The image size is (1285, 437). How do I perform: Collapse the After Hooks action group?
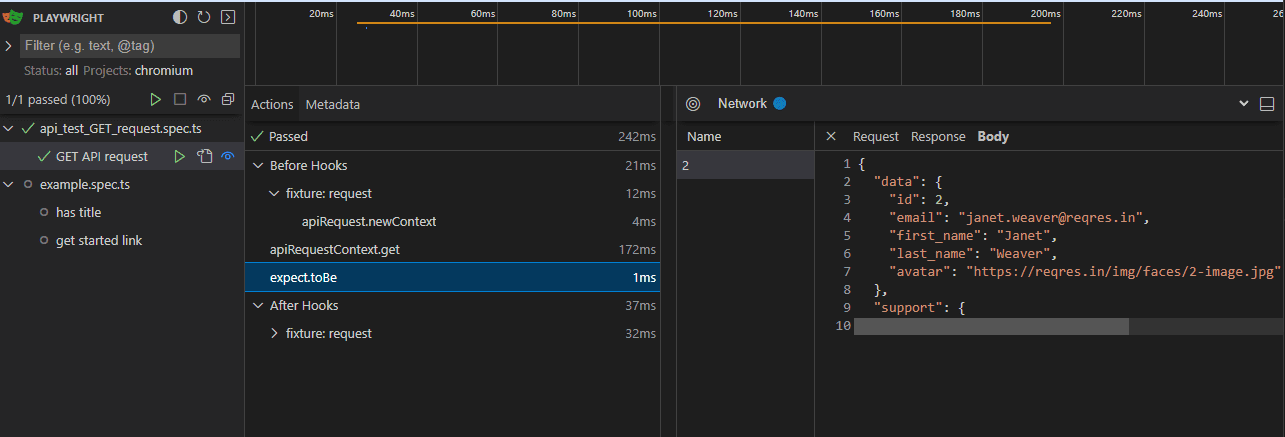point(258,305)
